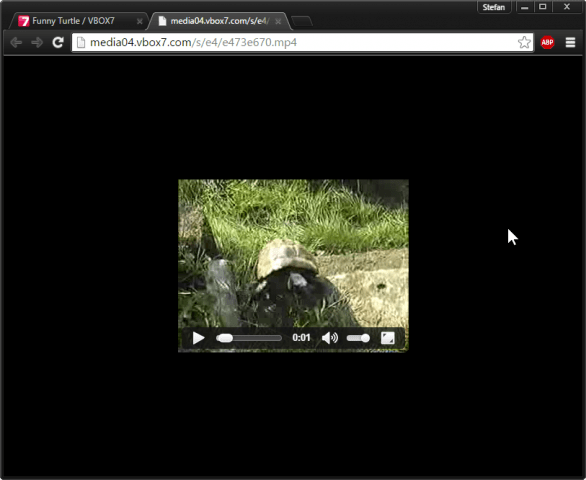Image resolution: width=586 pixels, height=480 pixels.
Task: Open a new tab with the new-tab button
Action: (x=302, y=22)
